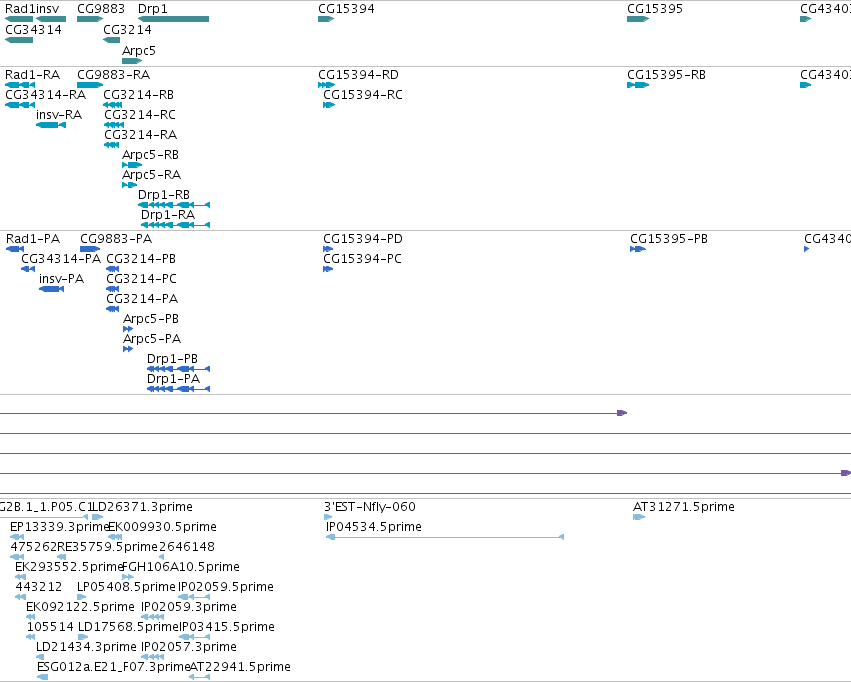Click the CG15395-PB protein label
Screen dimensions: 851x682
pos(669,239)
